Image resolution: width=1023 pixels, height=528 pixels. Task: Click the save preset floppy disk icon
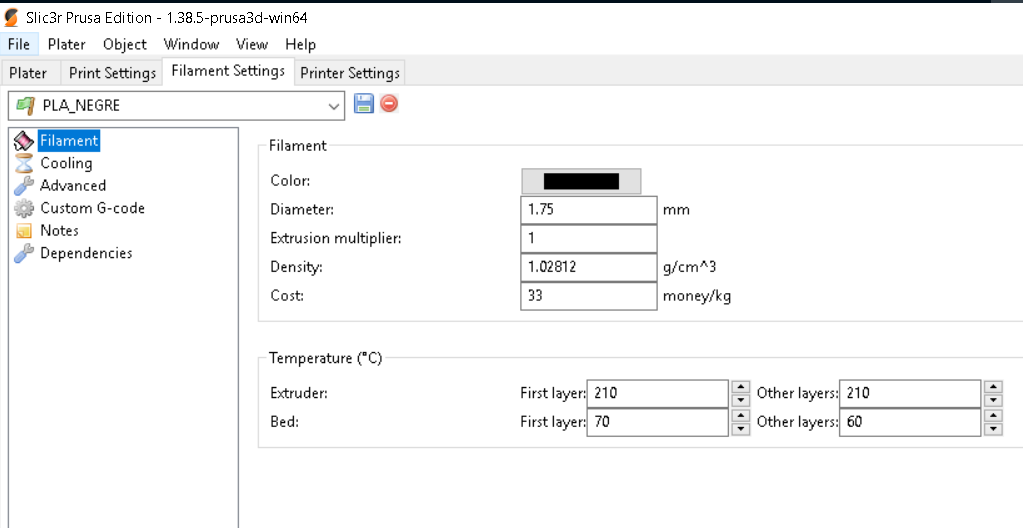point(363,103)
